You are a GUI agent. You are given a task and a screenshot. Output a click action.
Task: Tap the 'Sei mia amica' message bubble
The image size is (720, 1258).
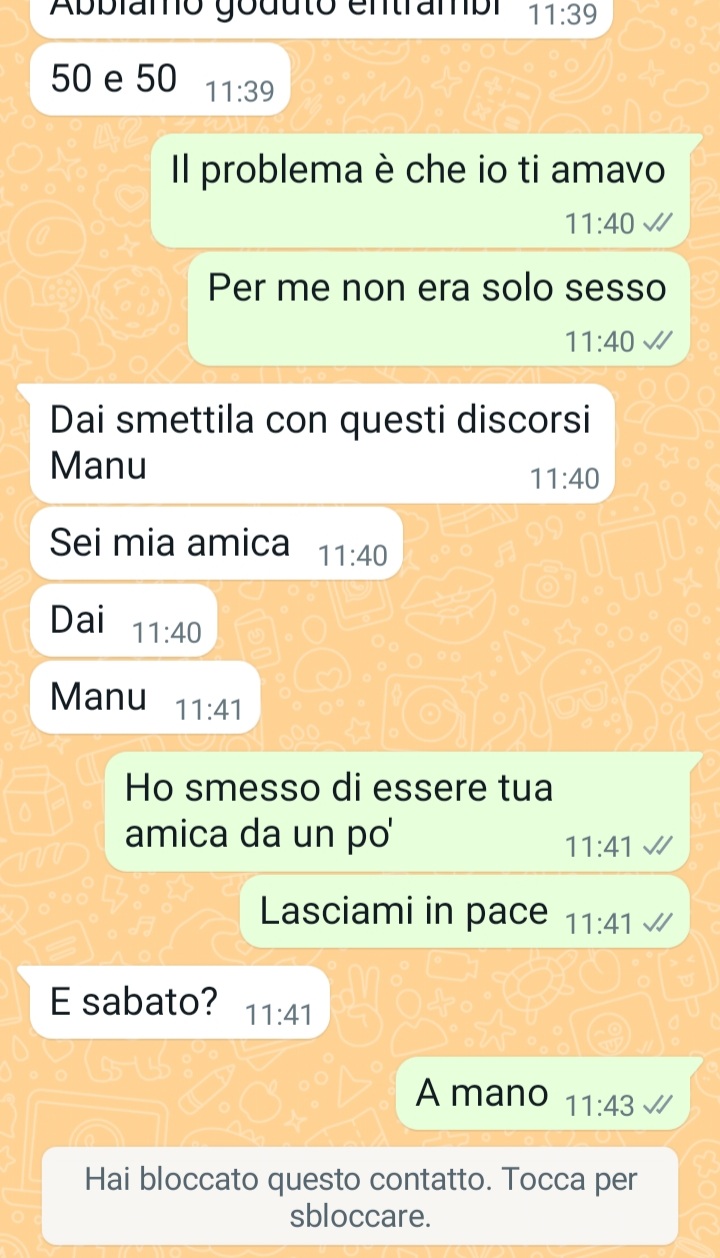coord(216,543)
